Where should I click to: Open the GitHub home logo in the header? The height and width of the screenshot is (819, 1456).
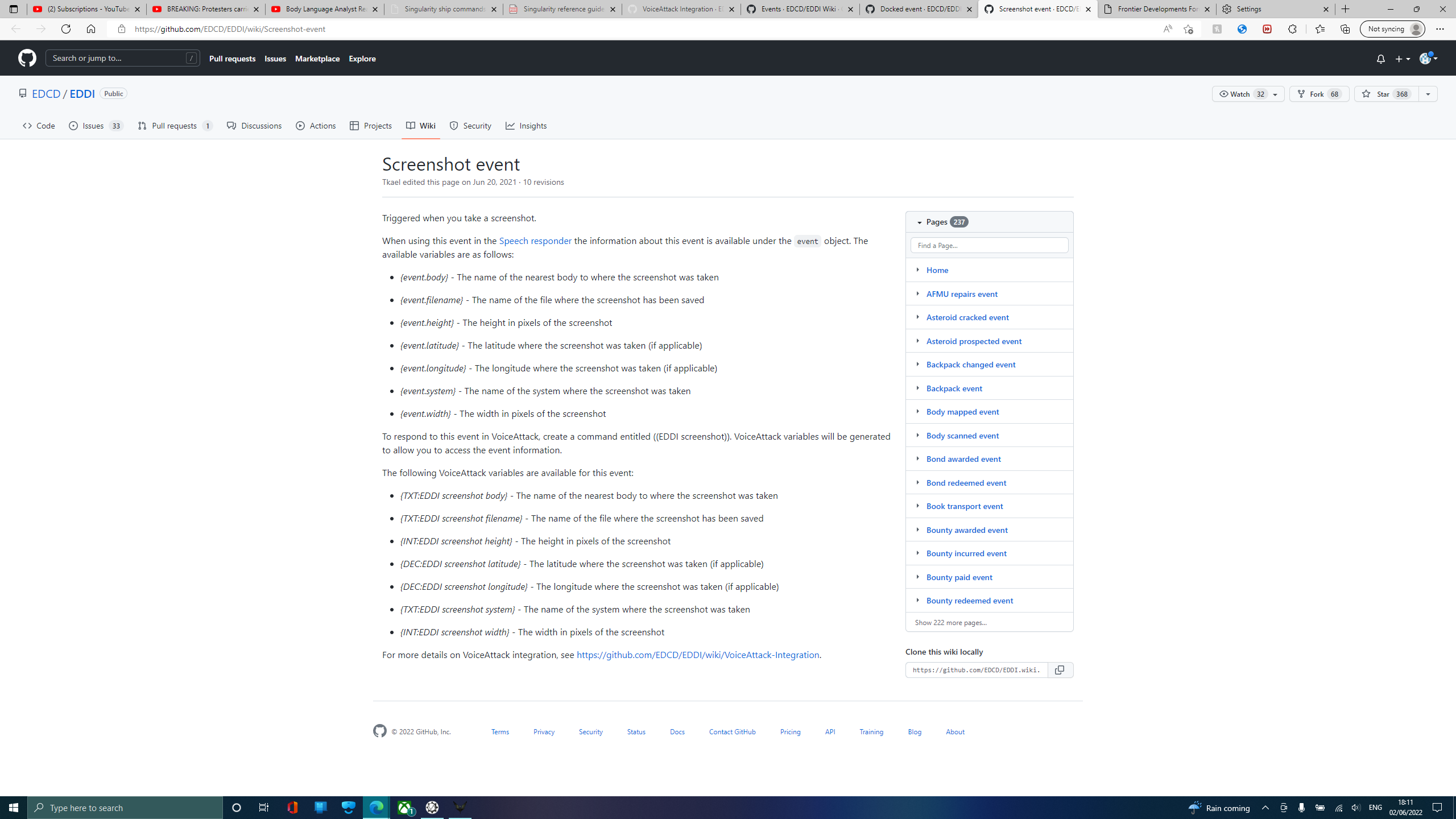click(x=27, y=58)
